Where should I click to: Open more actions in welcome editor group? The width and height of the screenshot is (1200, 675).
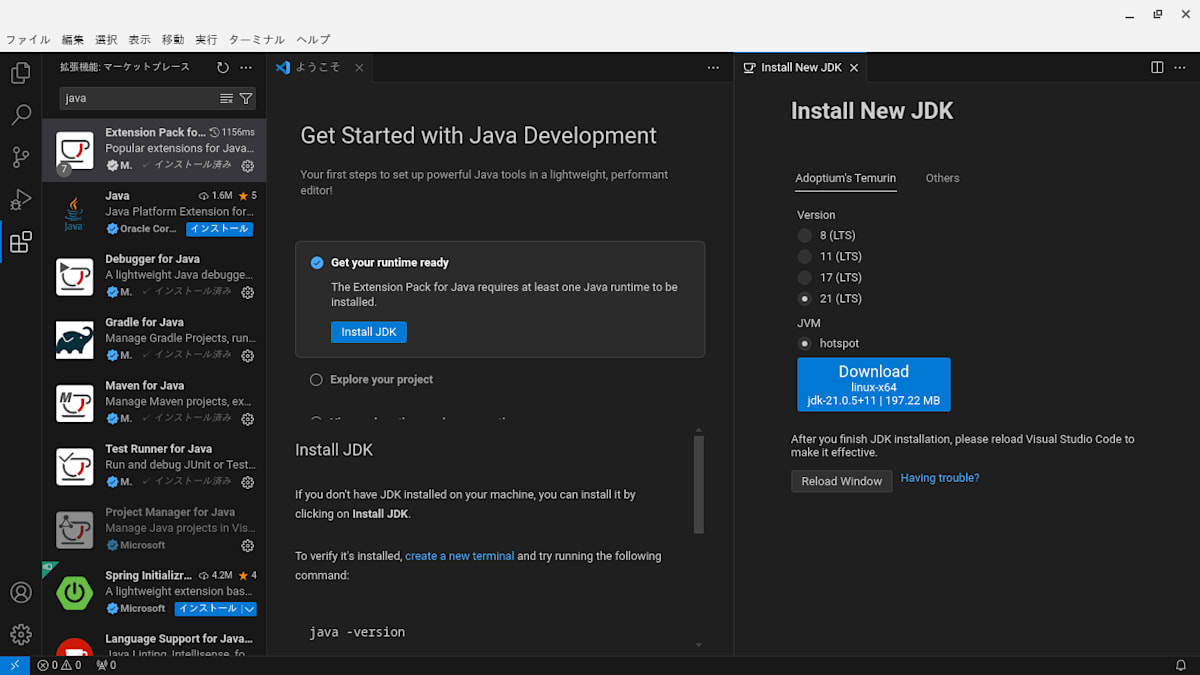(713, 67)
